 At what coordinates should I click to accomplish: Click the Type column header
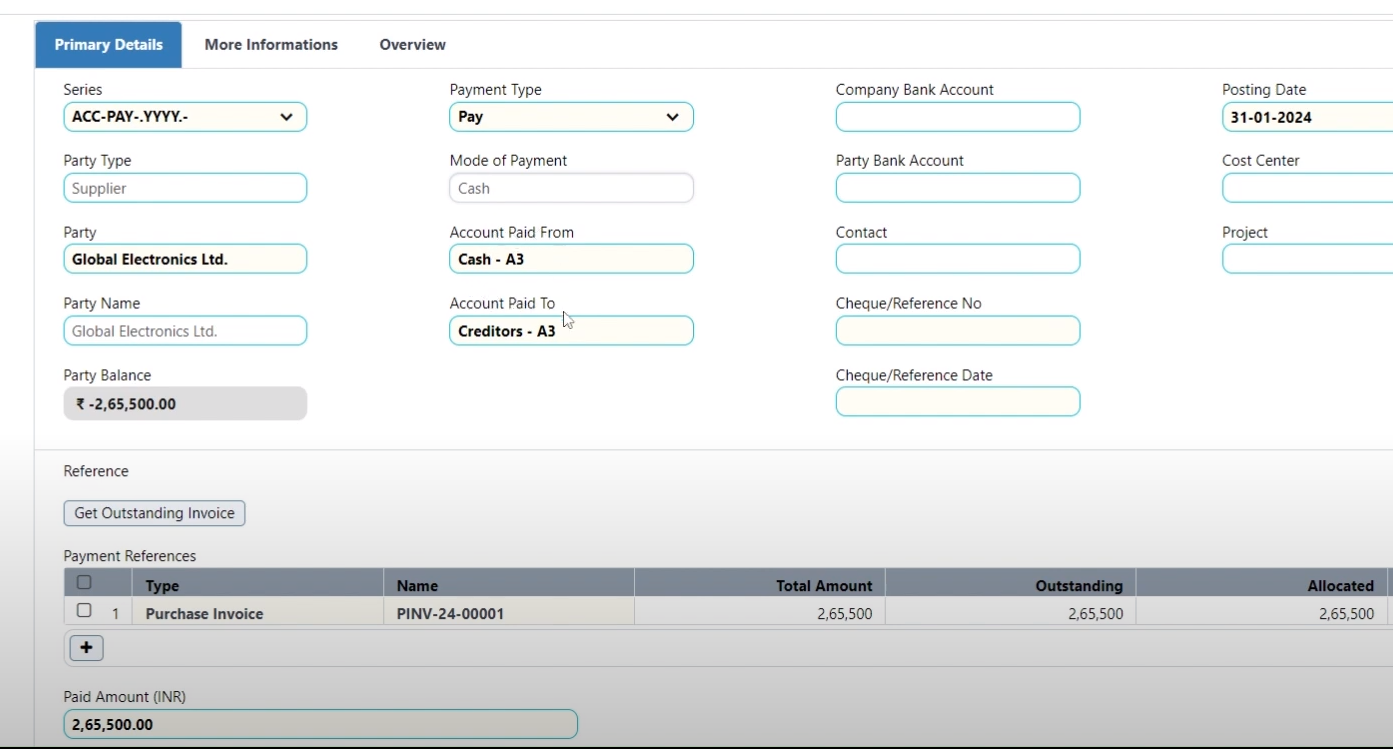pos(257,585)
